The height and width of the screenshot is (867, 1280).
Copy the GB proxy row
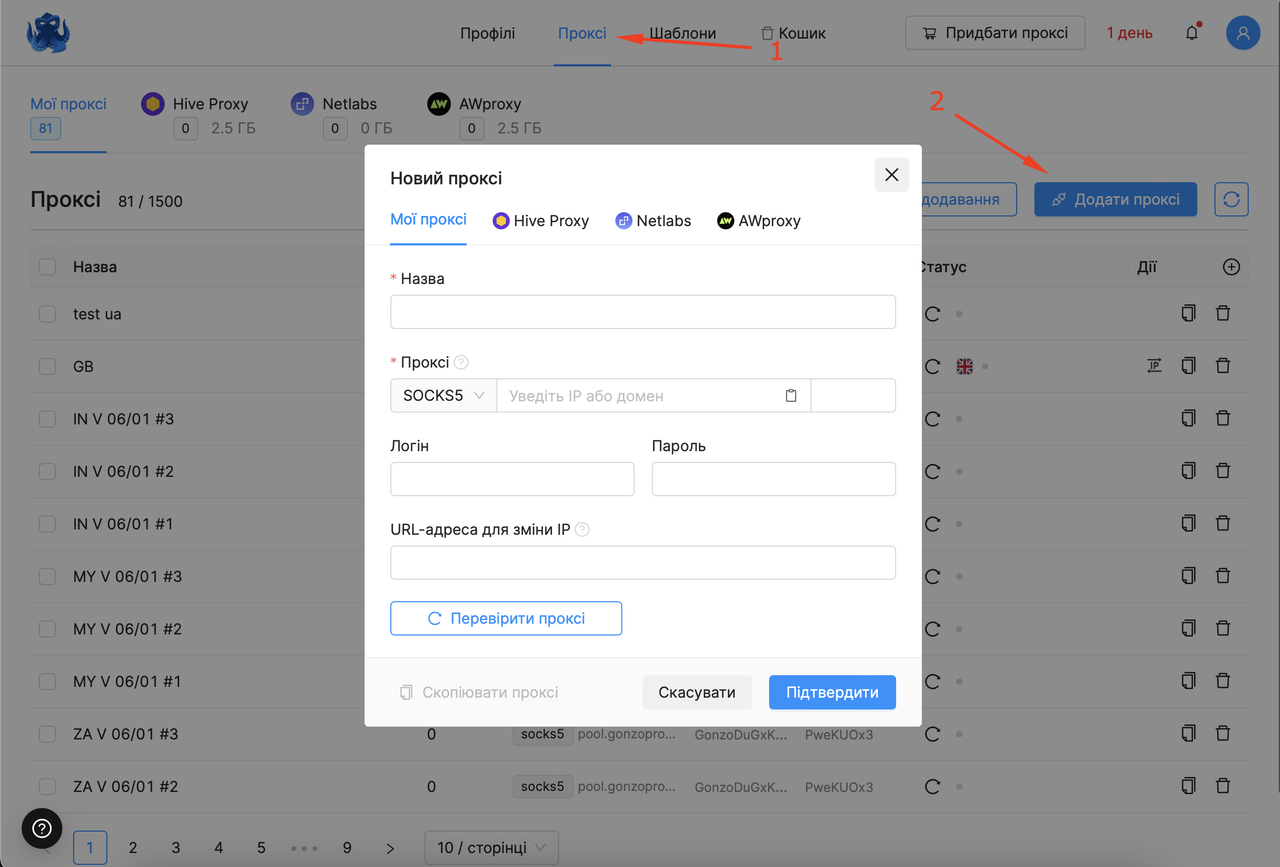[1188, 366]
